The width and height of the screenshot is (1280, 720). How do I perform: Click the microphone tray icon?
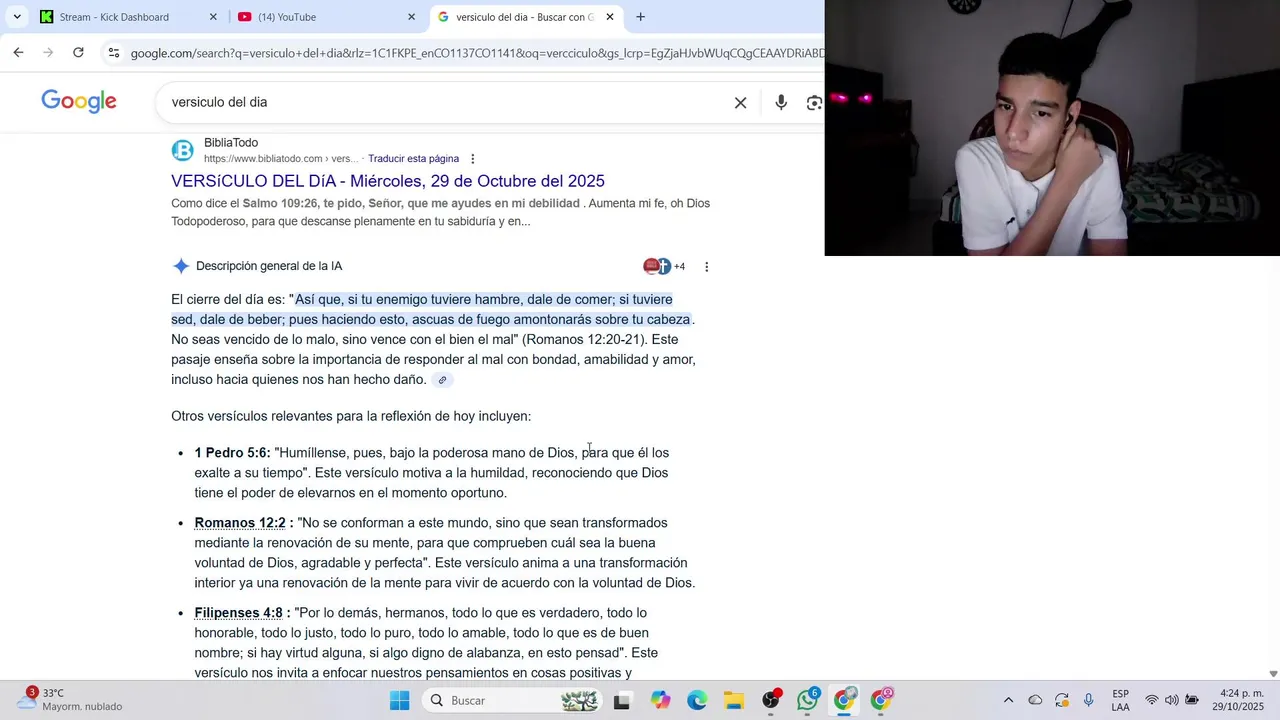1088,700
